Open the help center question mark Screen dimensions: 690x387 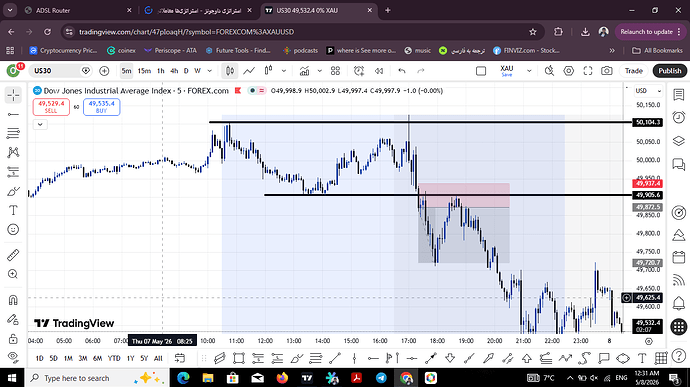(x=679, y=355)
